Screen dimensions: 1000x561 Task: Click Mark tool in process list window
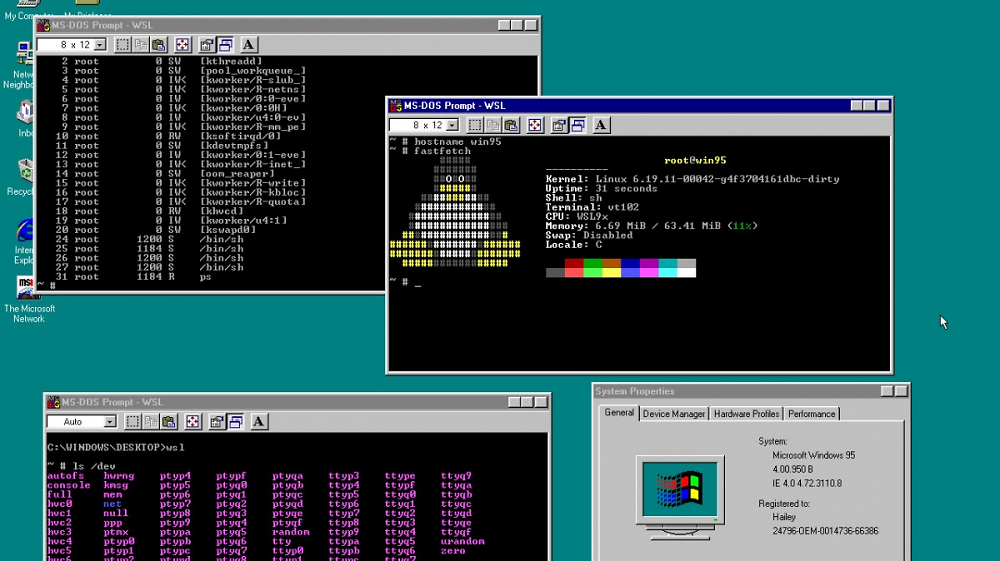pos(122,45)
